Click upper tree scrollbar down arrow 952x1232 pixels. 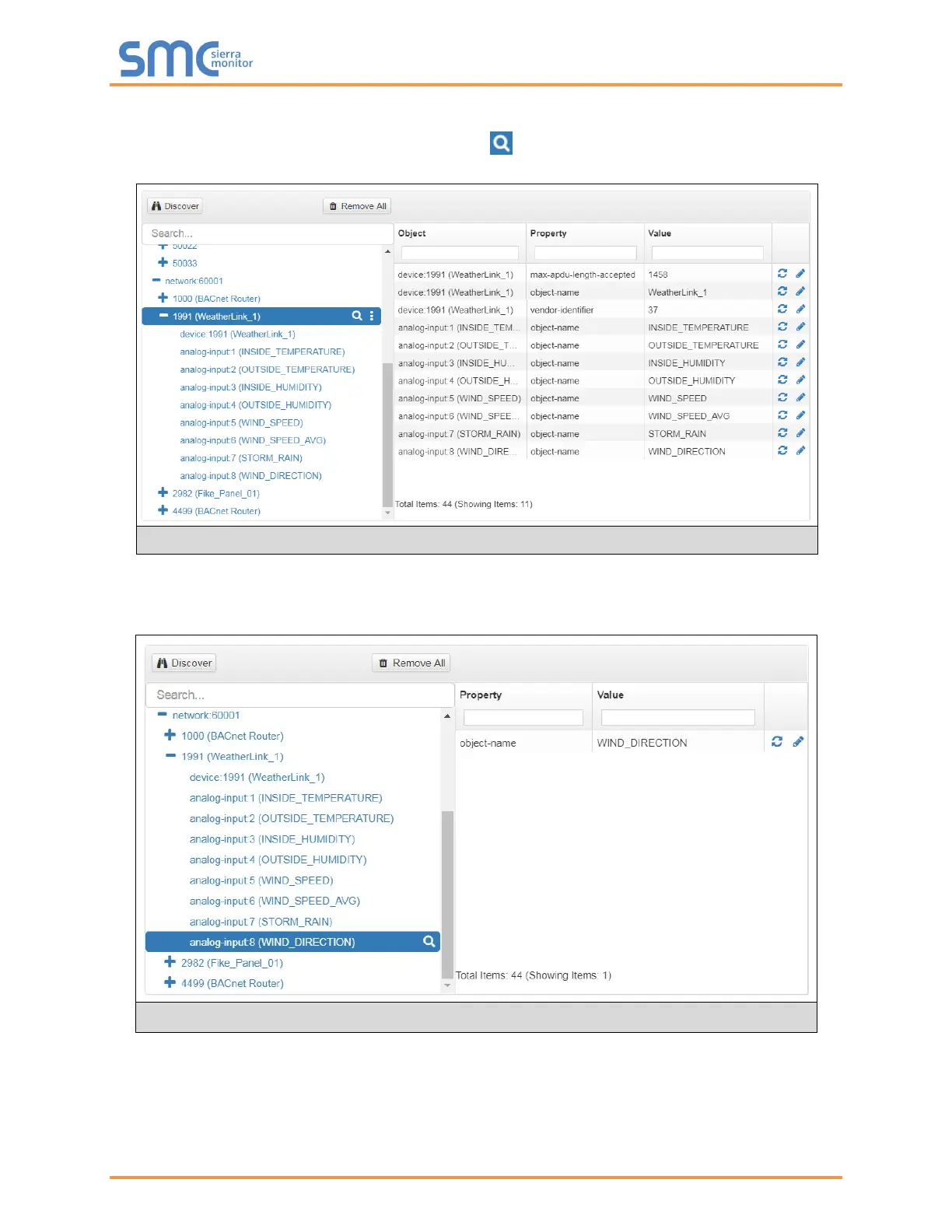387,513
